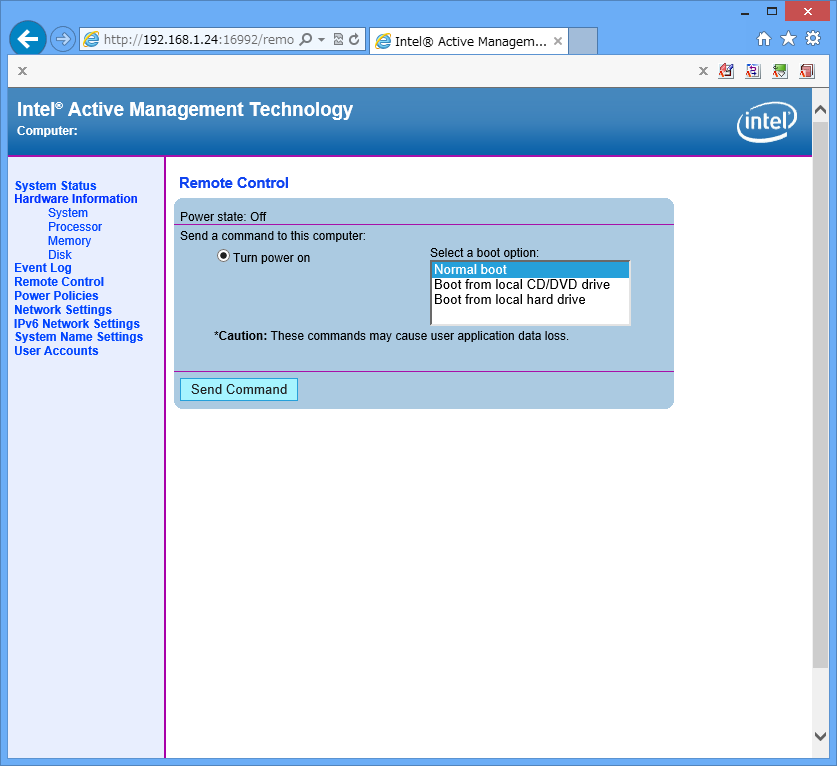
Task: Click the Refresh page icon
Action: [x=354, y=40]
